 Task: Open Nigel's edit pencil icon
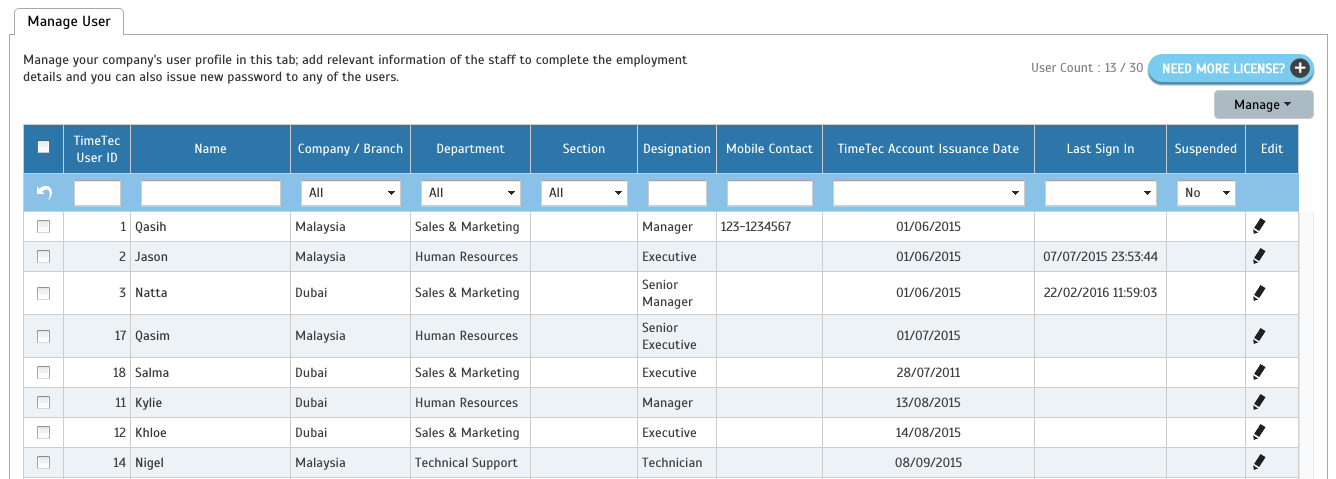[1259, 462]
